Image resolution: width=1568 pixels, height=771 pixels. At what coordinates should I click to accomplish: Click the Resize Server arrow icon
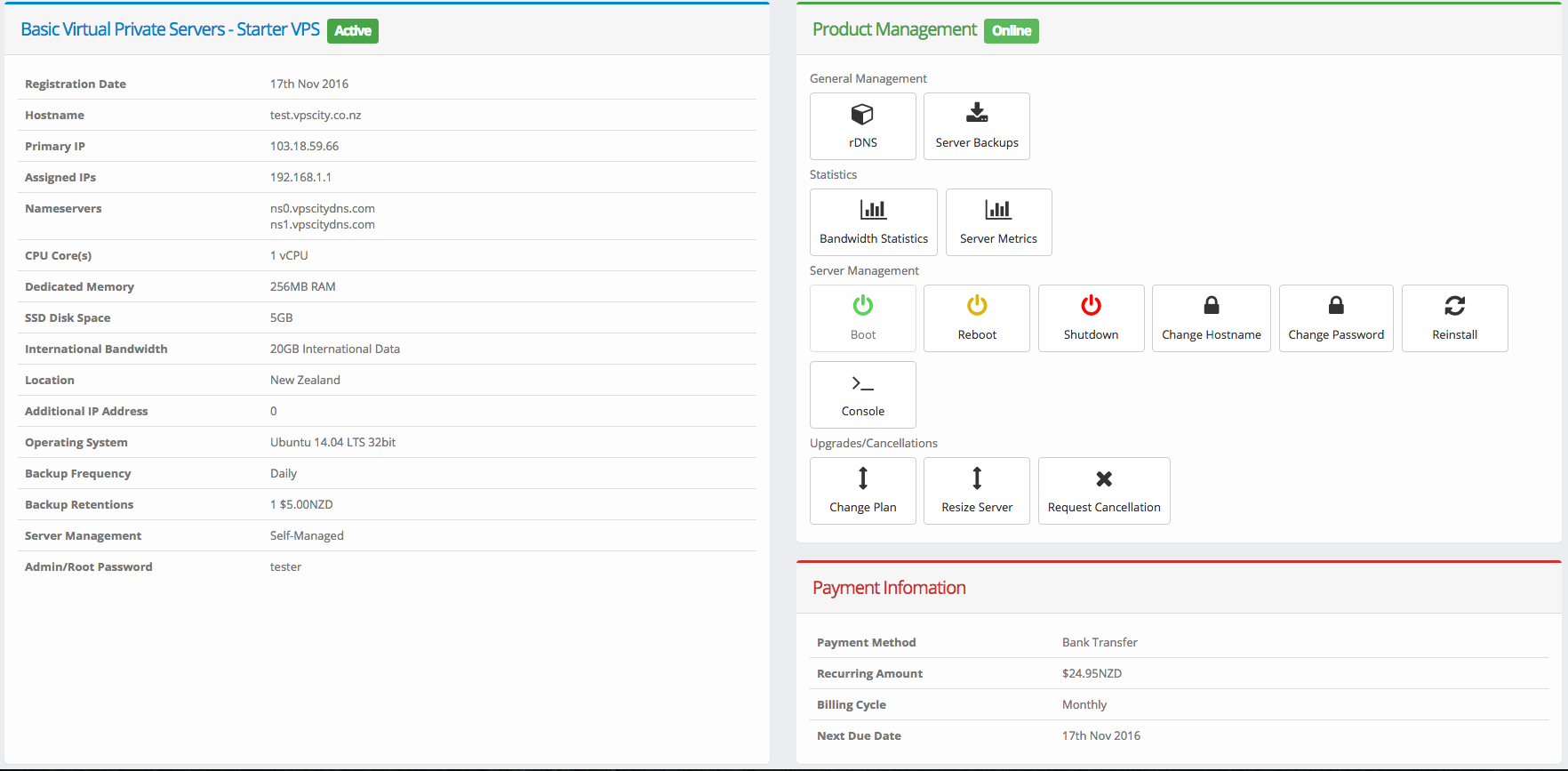pyautogui.click(x=976, y=478)
